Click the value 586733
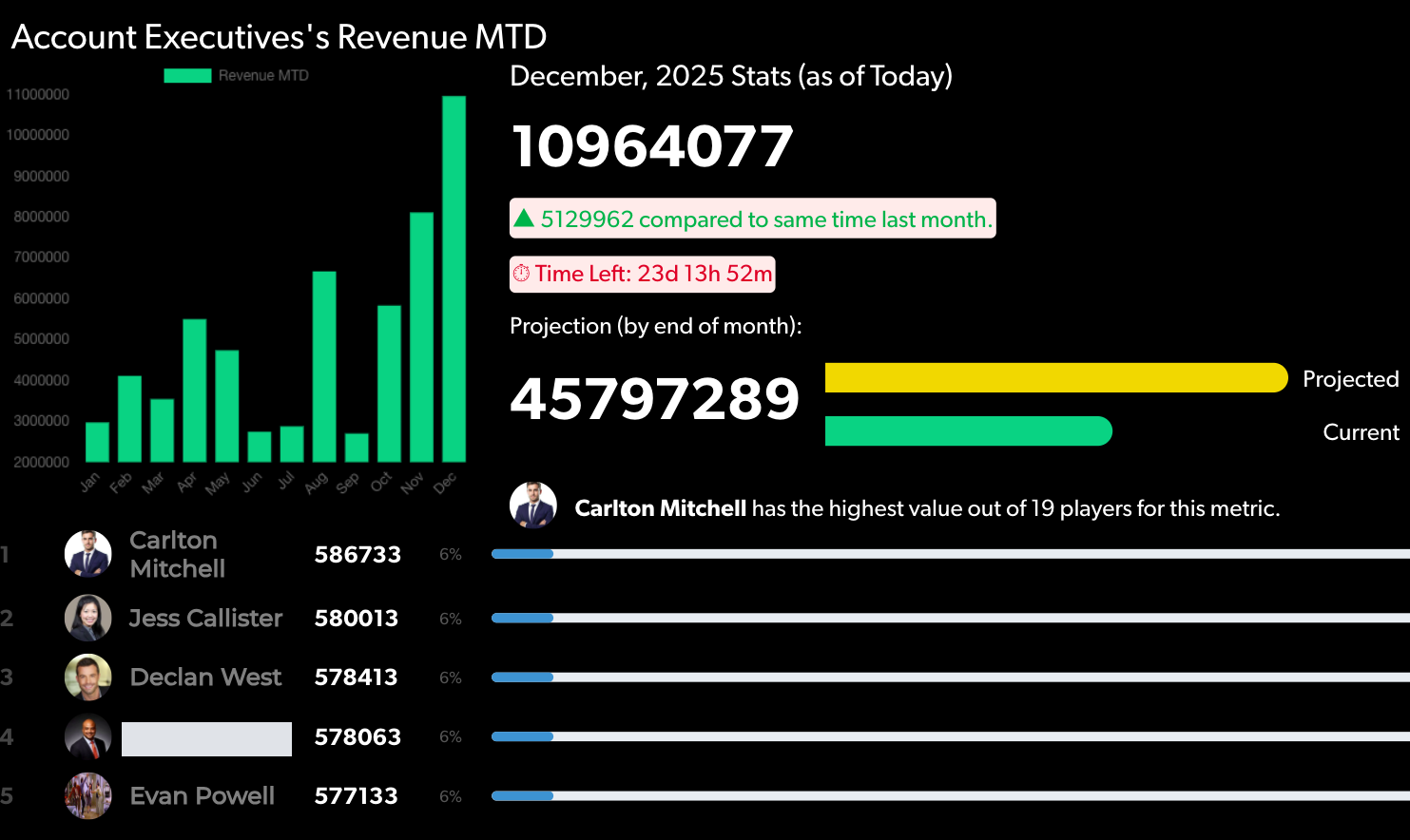 click(x=357, y=555)
